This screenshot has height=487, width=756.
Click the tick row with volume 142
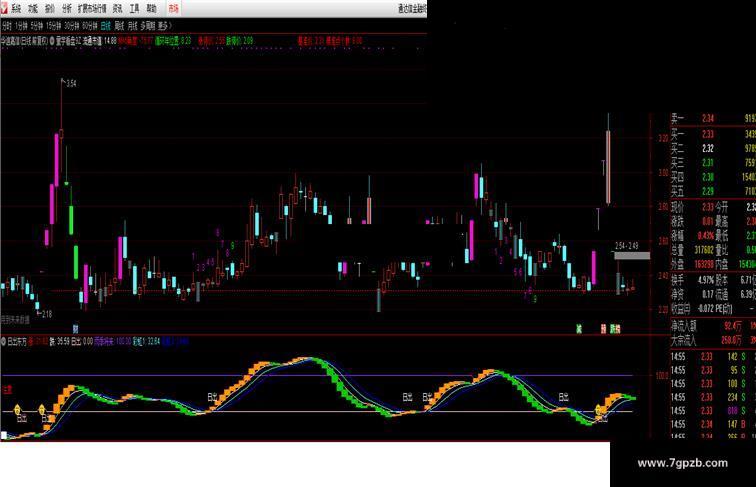(x=714, y=357)
